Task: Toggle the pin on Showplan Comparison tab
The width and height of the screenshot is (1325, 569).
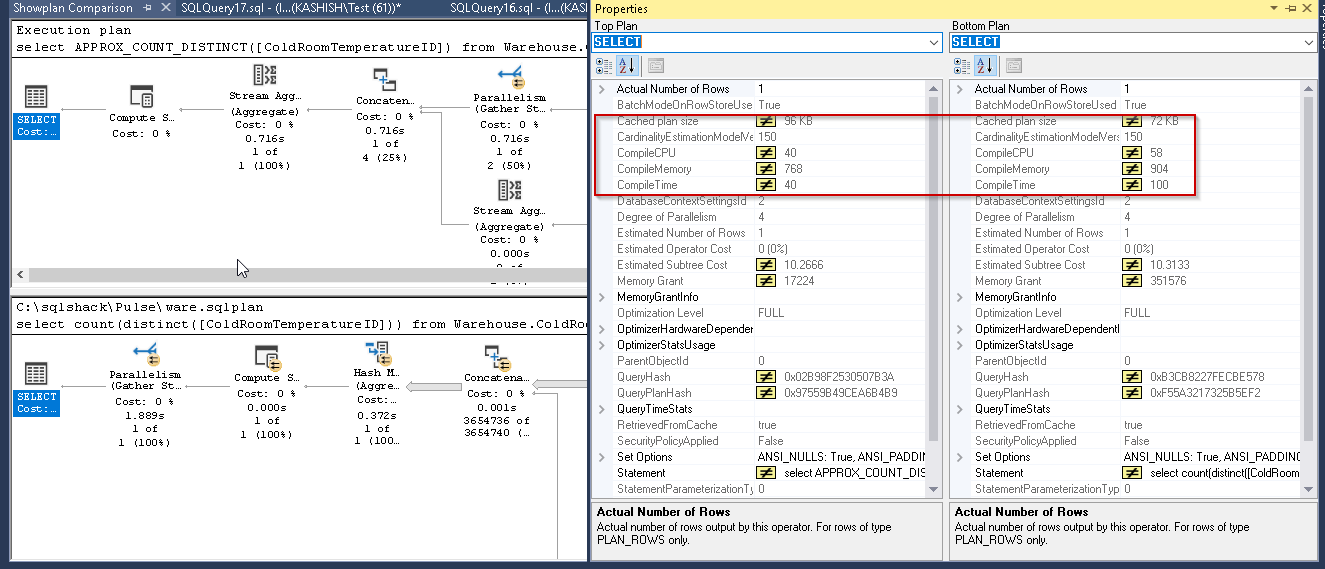Action: 147,8
